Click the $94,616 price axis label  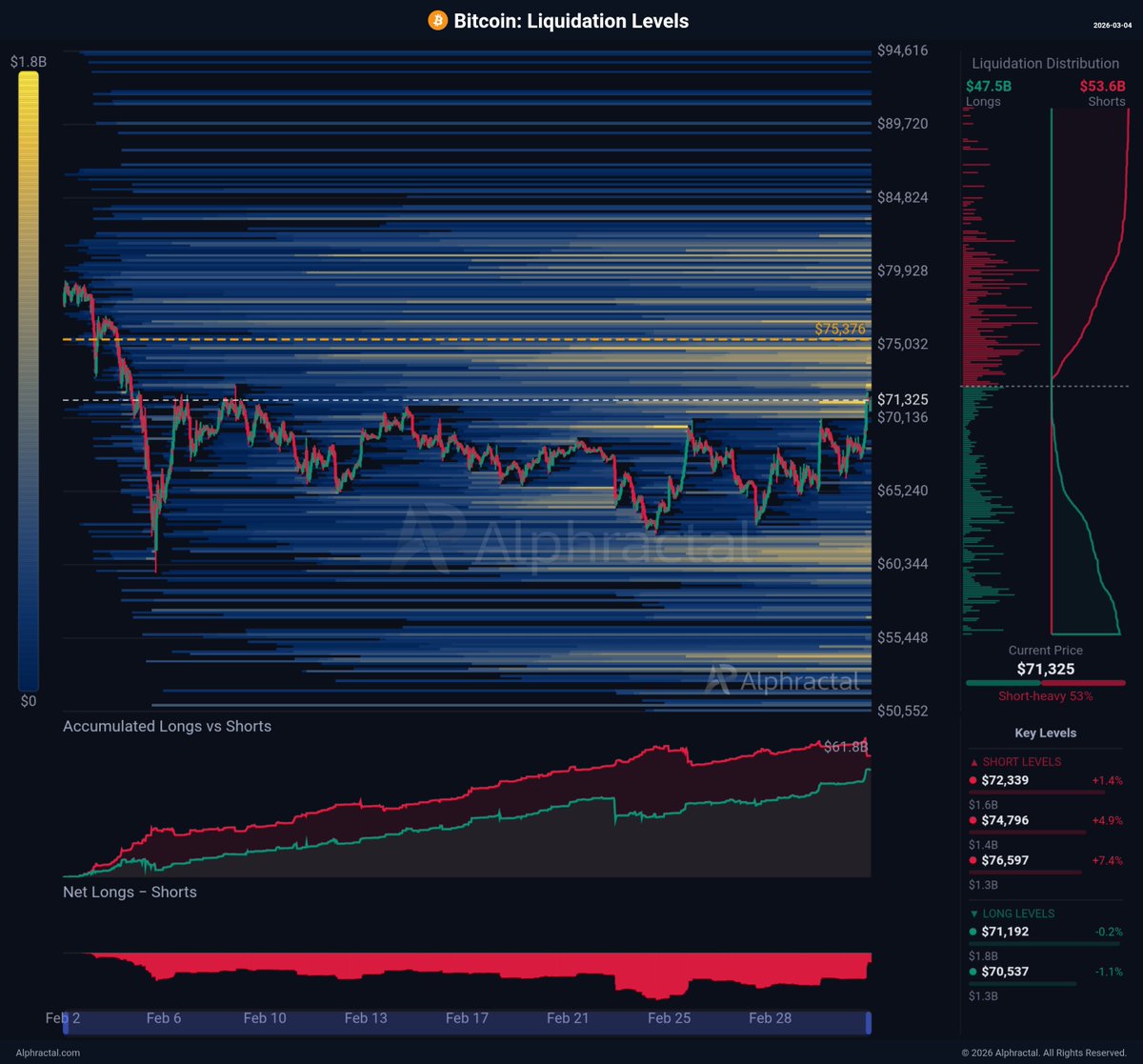(902, 50)
